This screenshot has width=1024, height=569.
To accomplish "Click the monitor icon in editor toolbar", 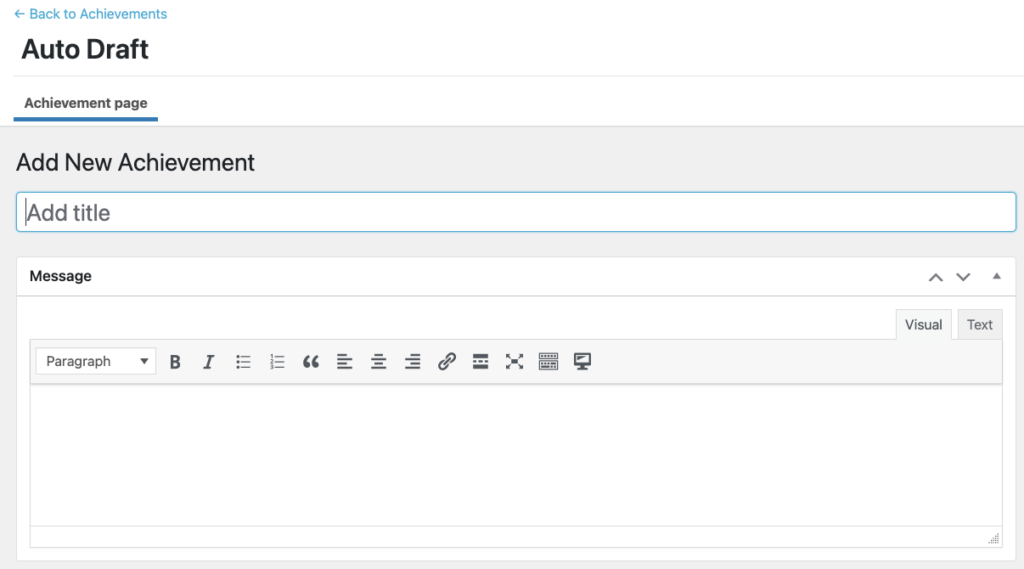I will 583,362.
